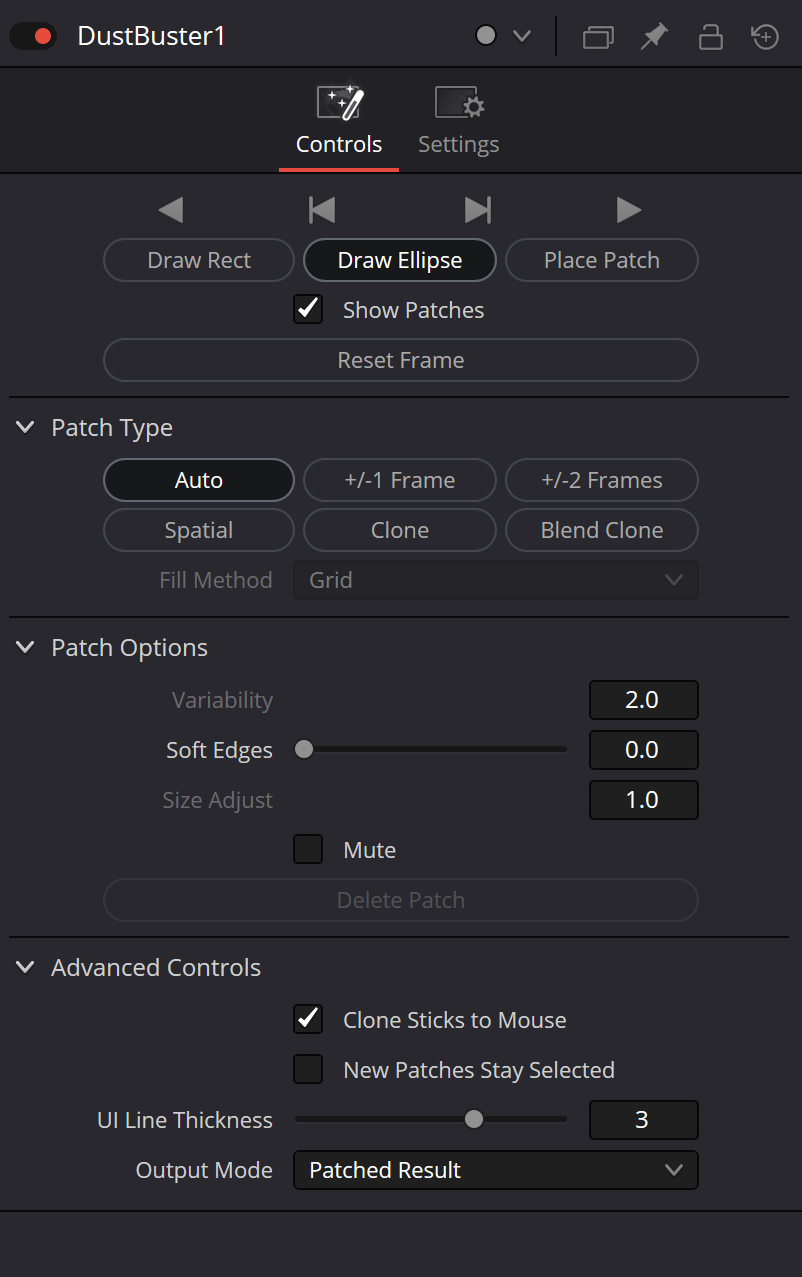Click the Soft Edges label
Image resolution: width=802 pixels, height=1277 pixels.
tap(219, 750)
